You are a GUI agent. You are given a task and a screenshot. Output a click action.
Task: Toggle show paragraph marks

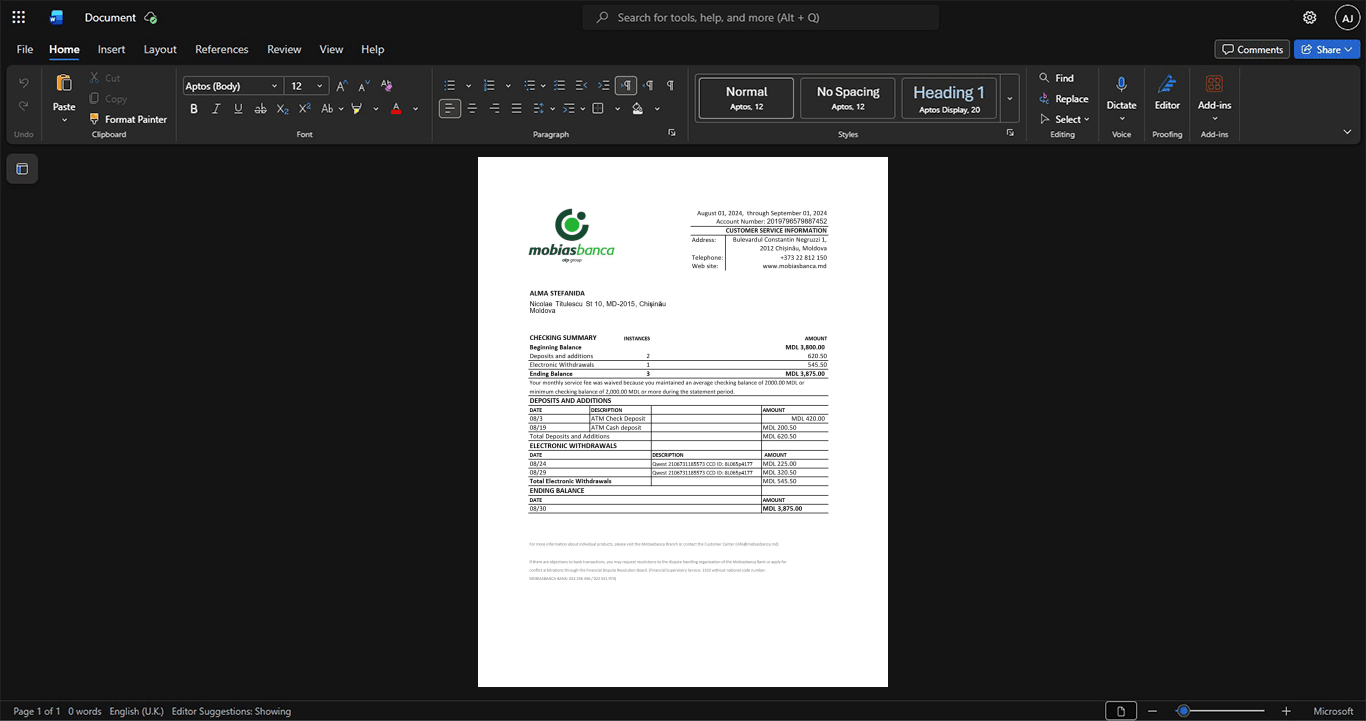pyautogui.click(x=670, y=86)
